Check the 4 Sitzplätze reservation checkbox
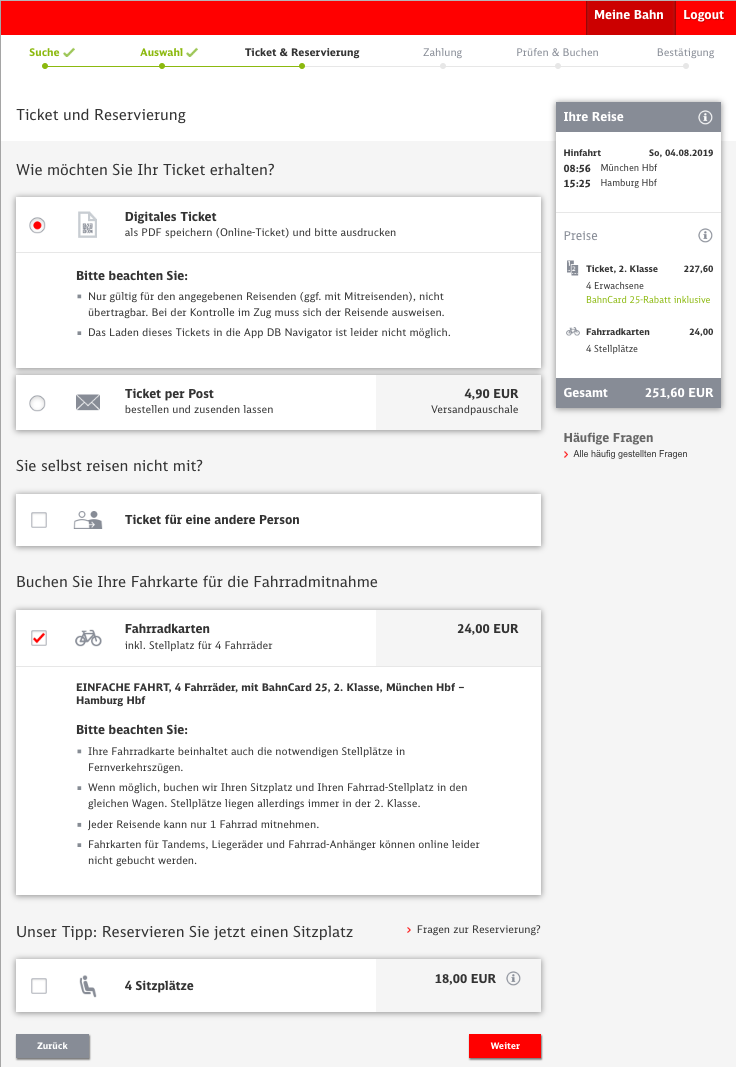Screen dimensions: 736x1067 (39, 986)
